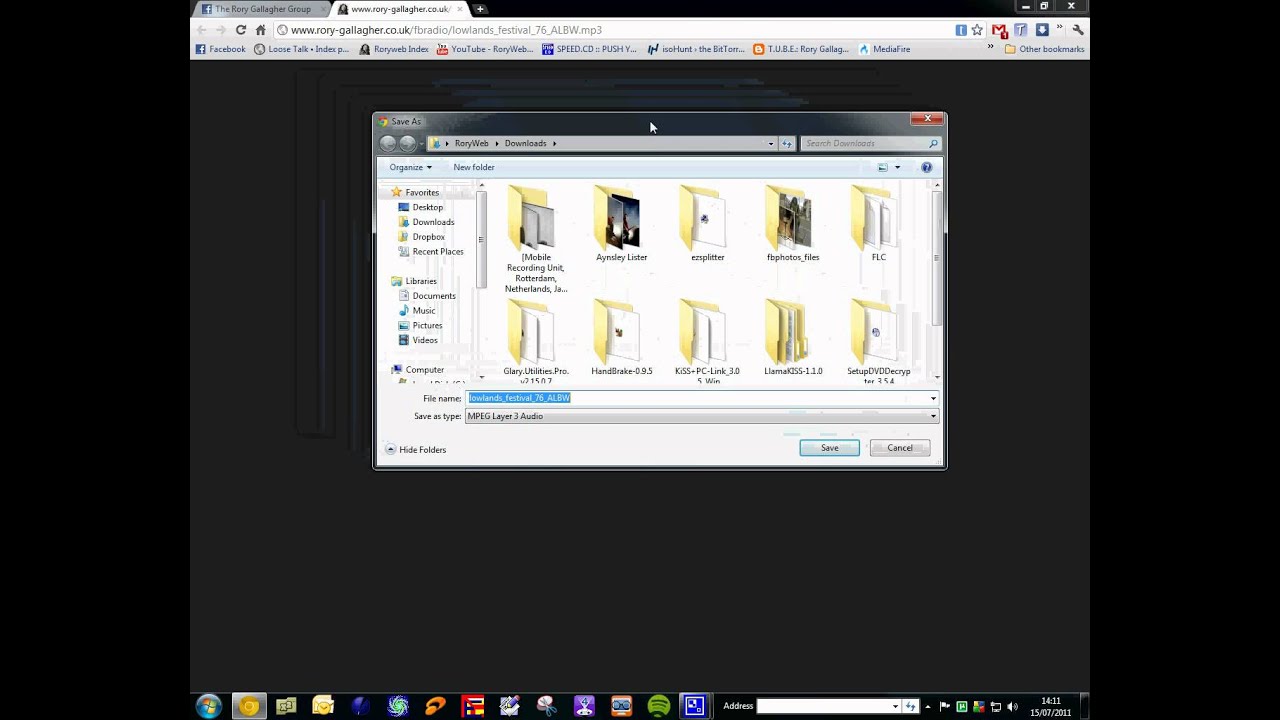Open the isoHunt bookmark

click(696, 49)
